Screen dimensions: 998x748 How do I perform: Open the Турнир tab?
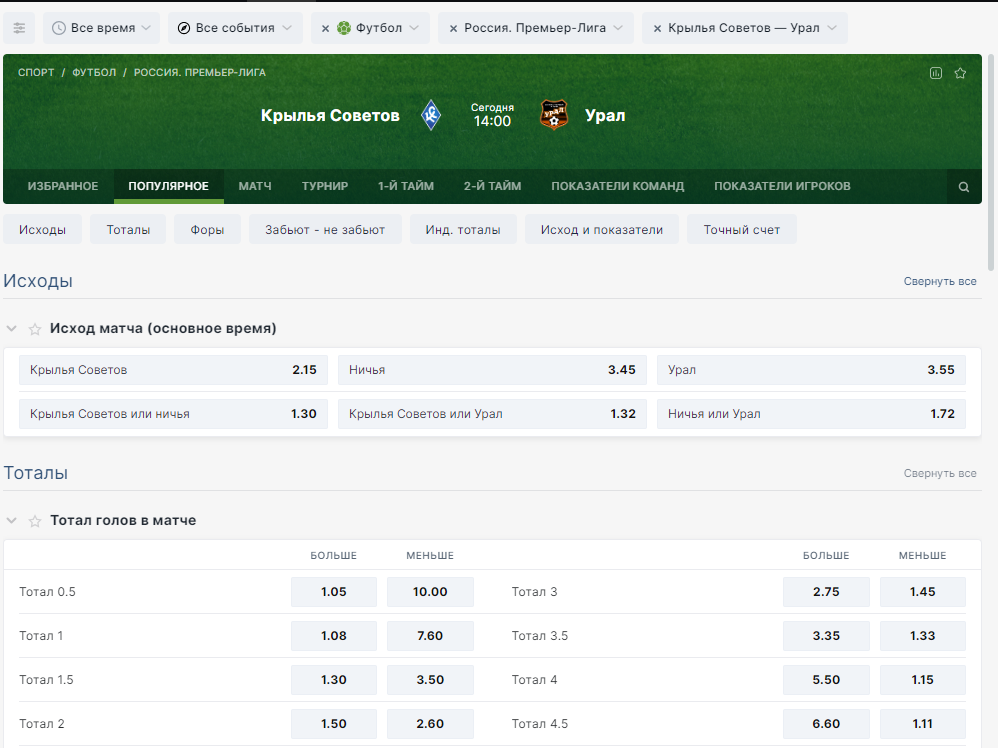click(325, 187)
